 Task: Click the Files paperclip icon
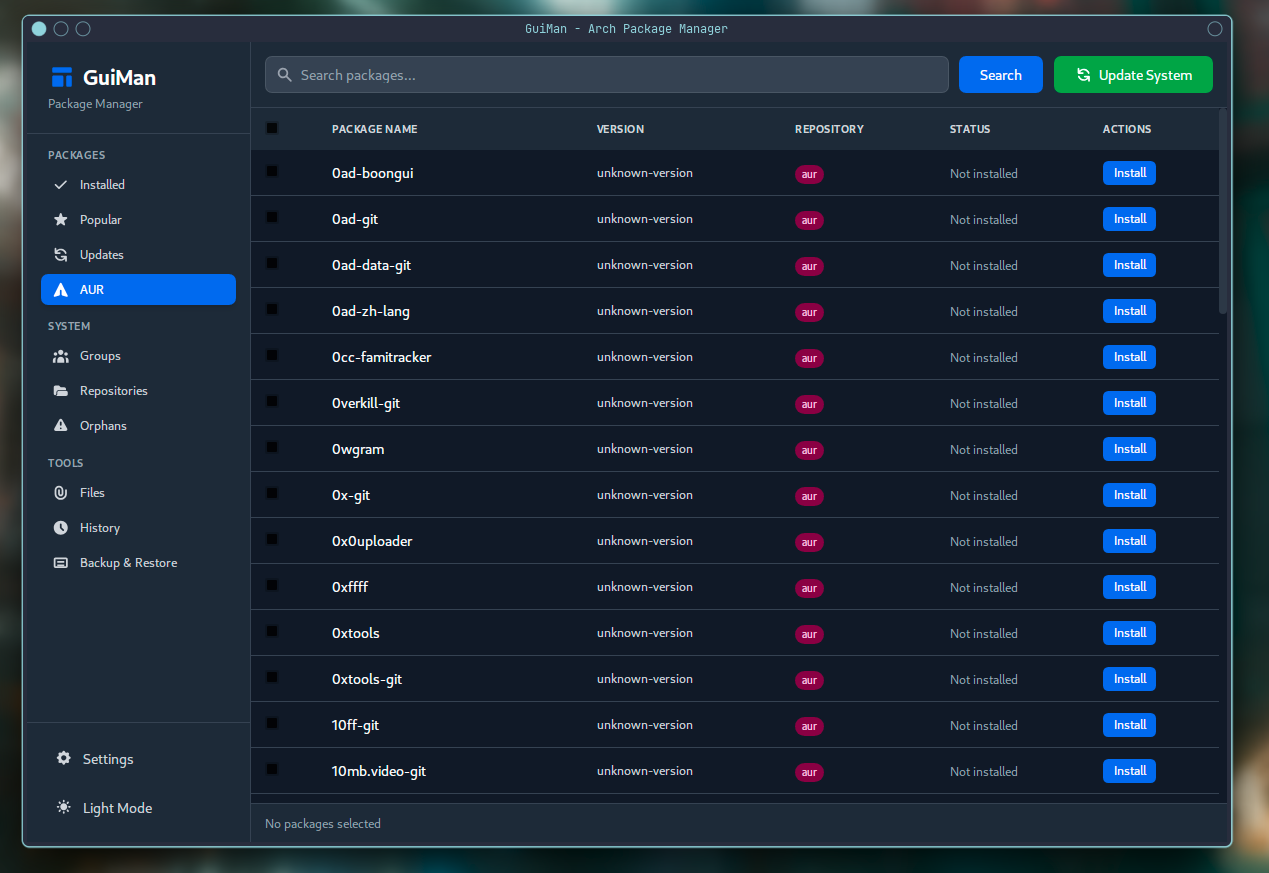61,493
